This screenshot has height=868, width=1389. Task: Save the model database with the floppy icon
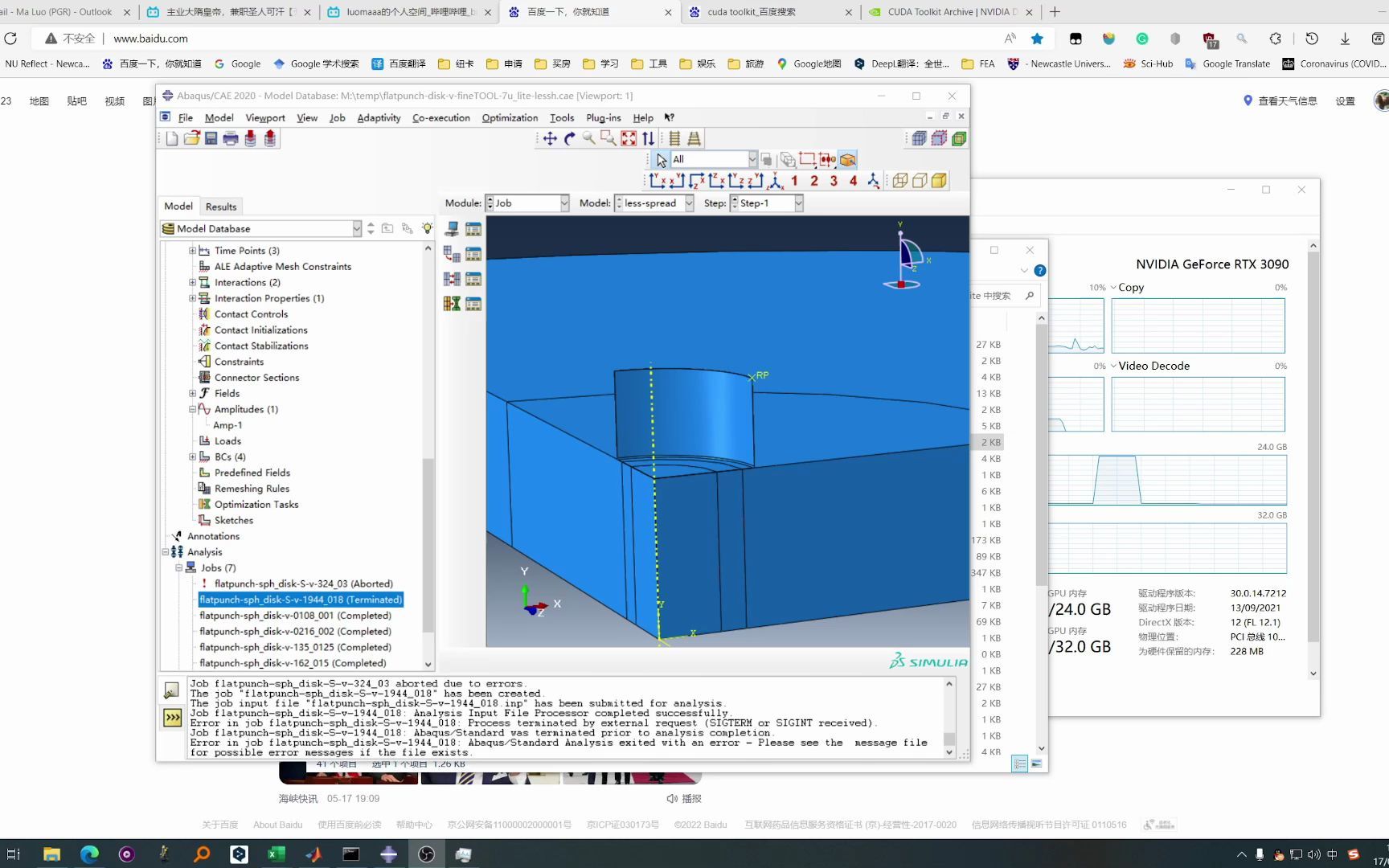pos(211,138)
